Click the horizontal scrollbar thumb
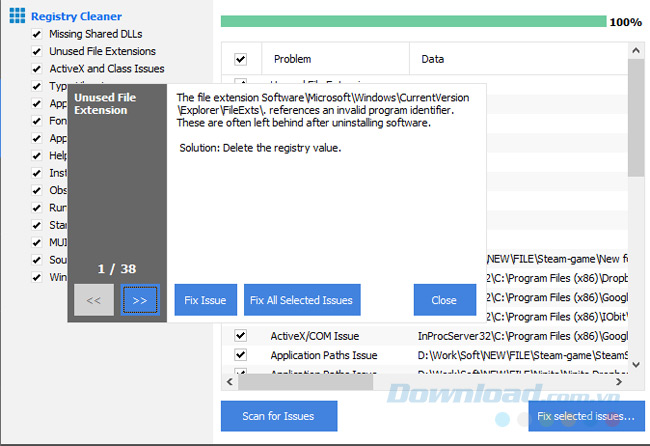 tap(306, 381)
